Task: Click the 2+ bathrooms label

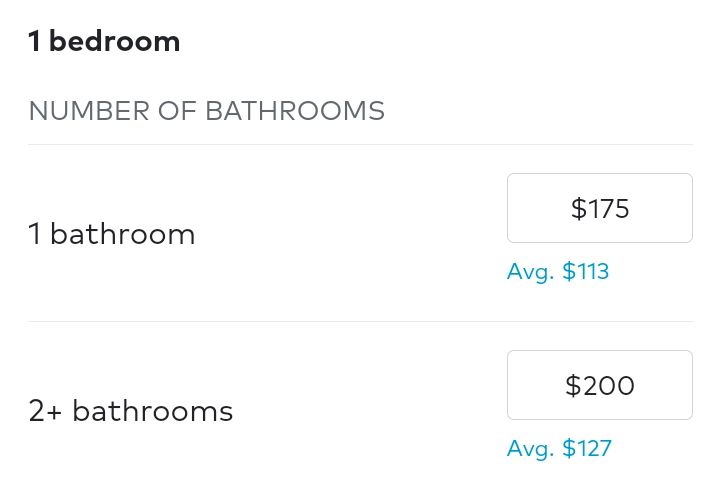Action: (131, 411)
